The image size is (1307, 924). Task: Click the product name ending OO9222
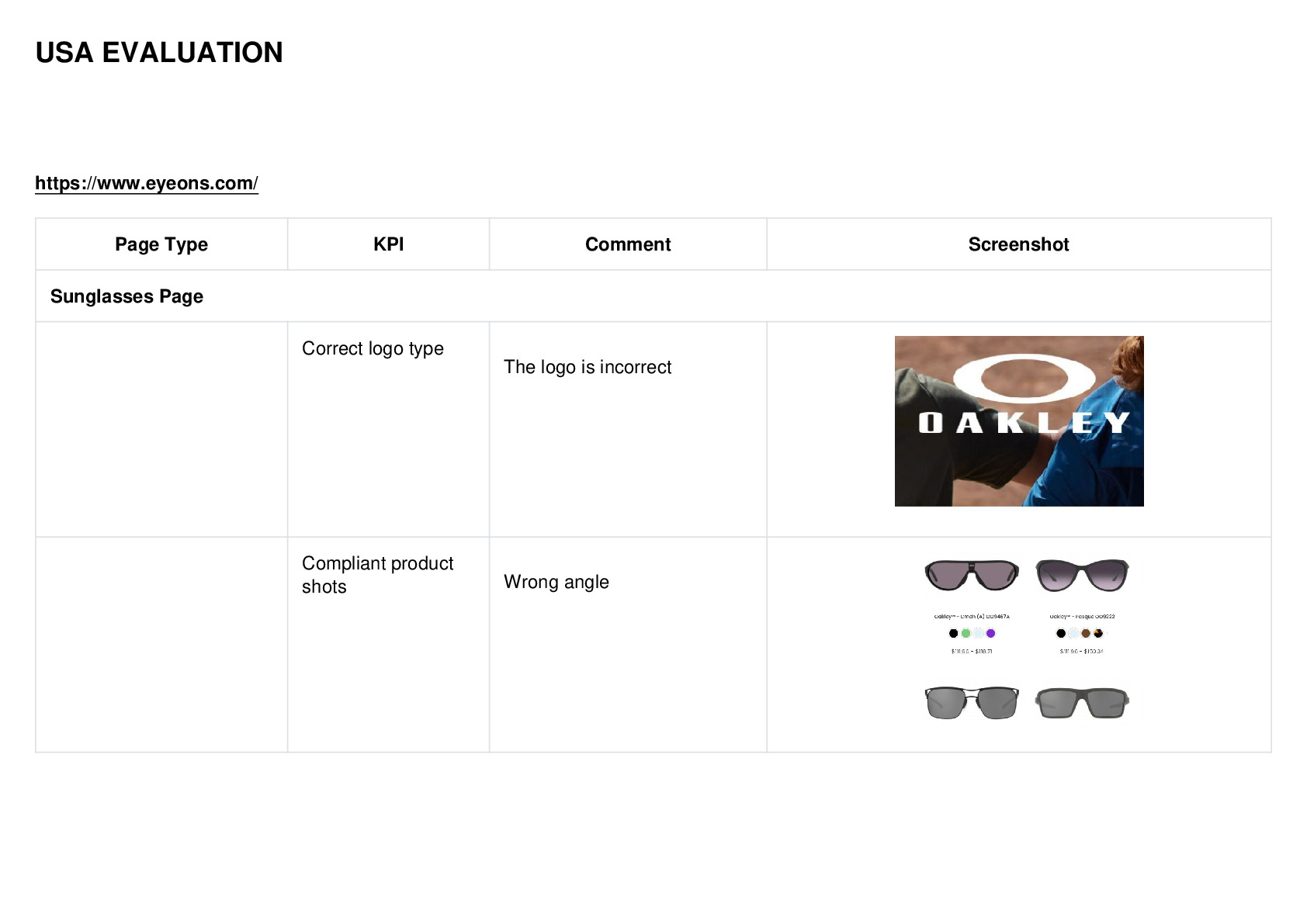coord(1082,617)
